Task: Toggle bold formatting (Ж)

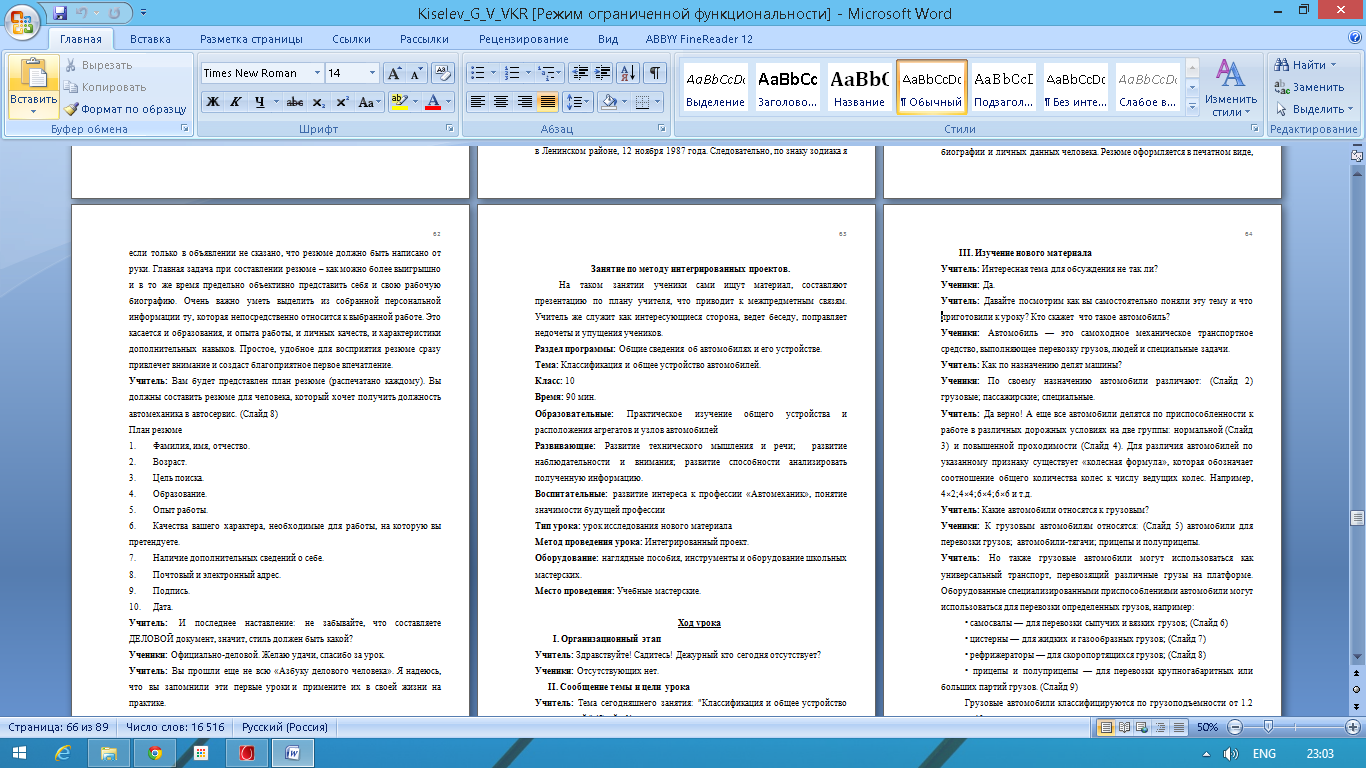Action: click(x=212, y=102)
